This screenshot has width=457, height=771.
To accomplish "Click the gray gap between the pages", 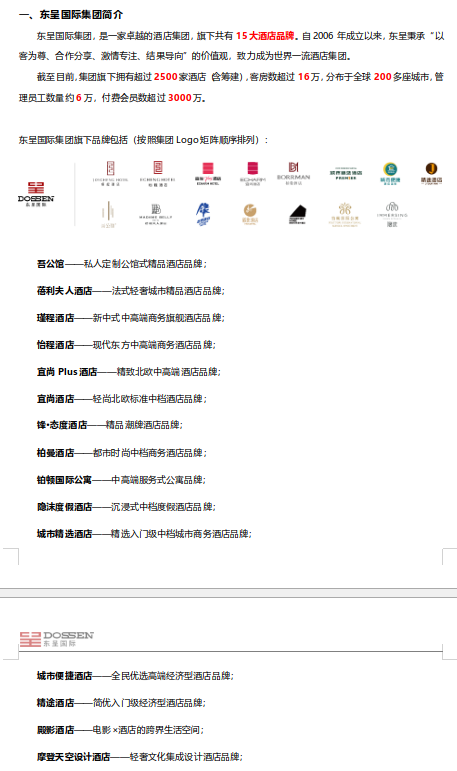I will point(228,593).
